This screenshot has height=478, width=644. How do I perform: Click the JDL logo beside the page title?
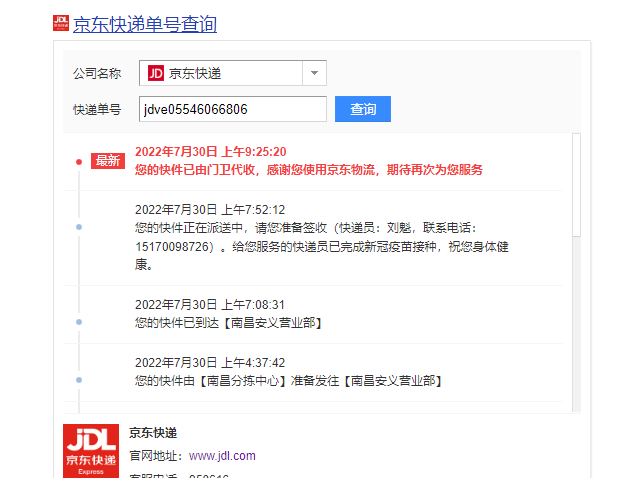click(x=61, y=23)
